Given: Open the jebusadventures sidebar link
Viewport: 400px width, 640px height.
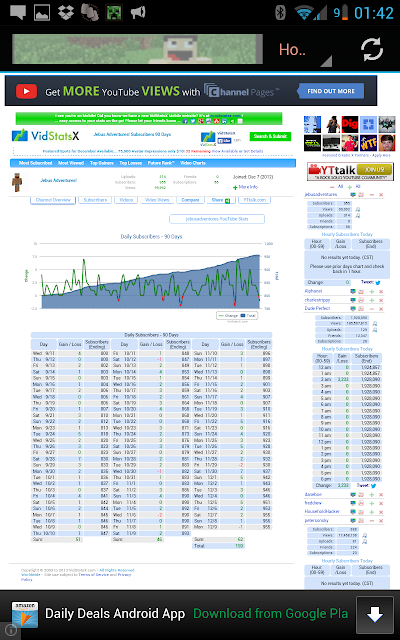Looking at the screenshot, I should pyautogui.click(x=321, y=195).
